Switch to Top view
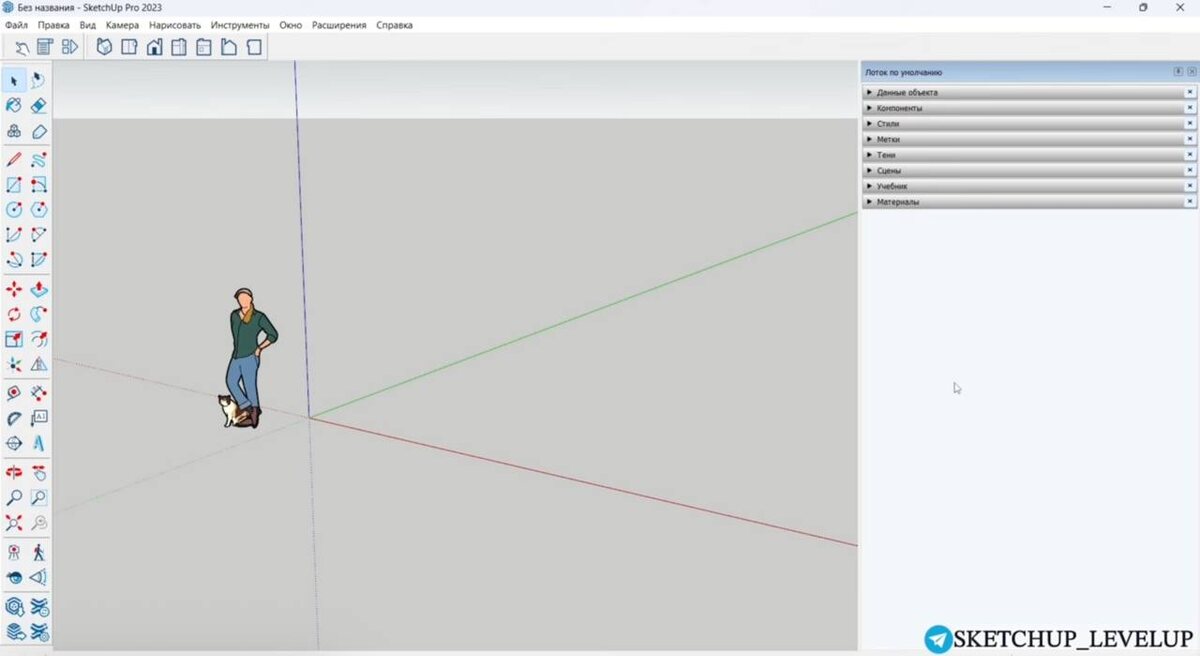The height and width of the screenshot is (656, 1200). tap(129, 46)
